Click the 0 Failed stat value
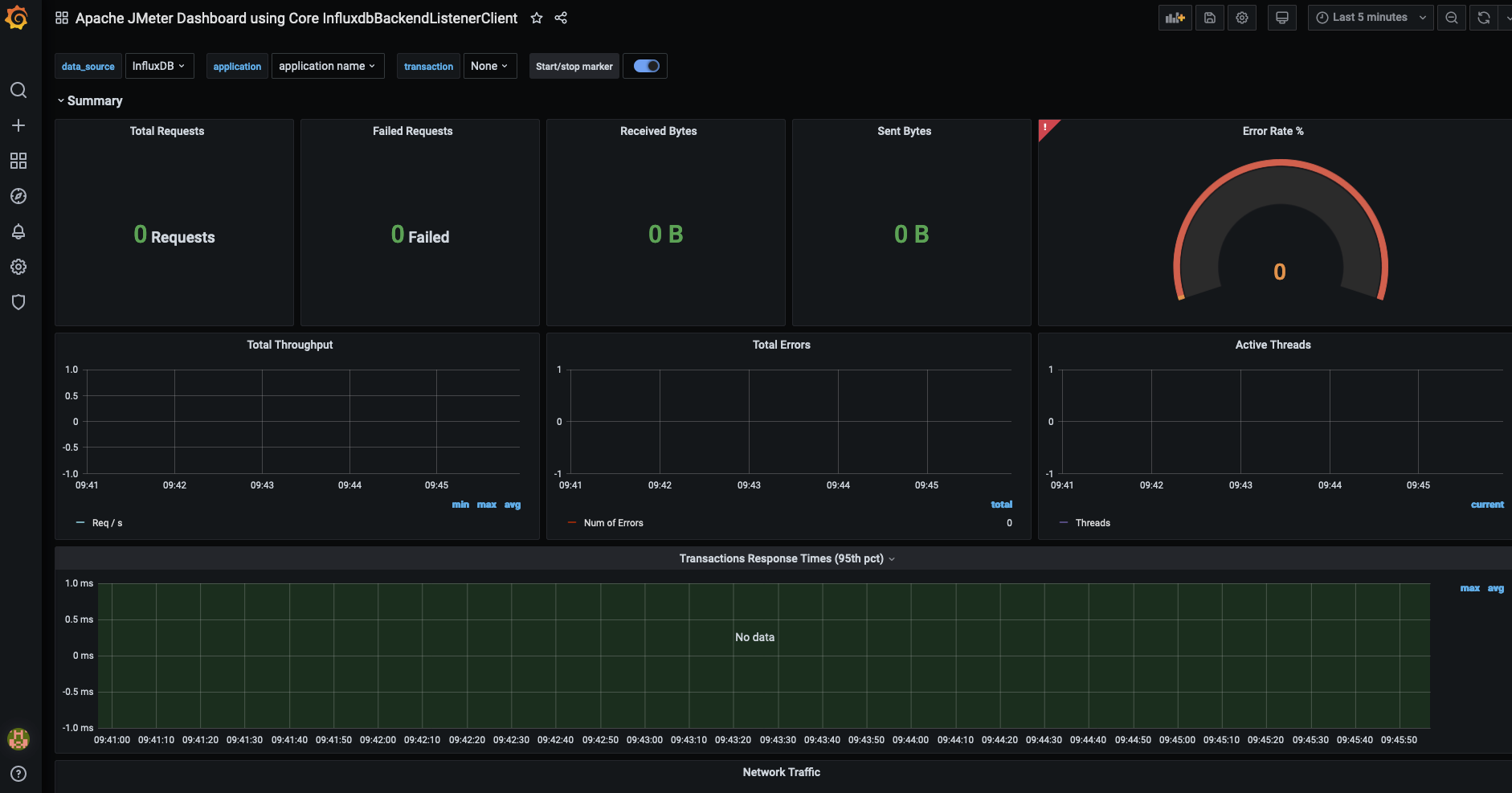This screenshot has width=1512, height=793. coord(420,235)
